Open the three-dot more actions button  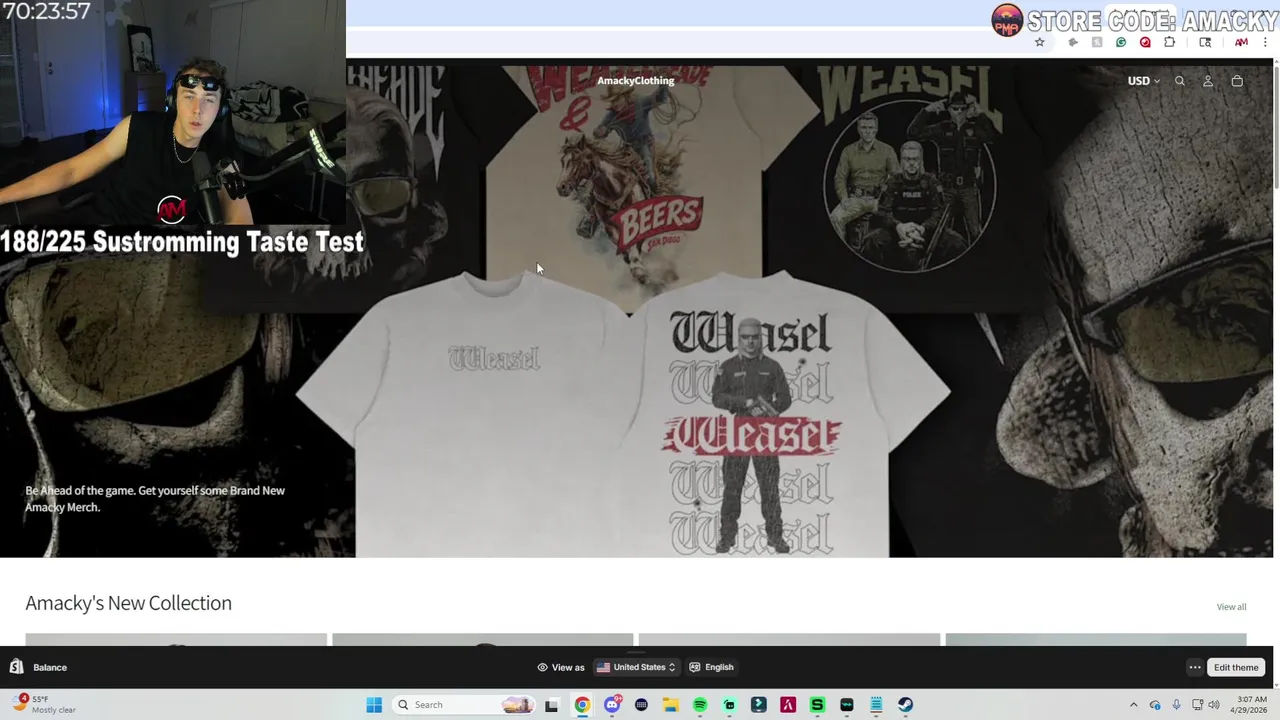point(1195,668)
